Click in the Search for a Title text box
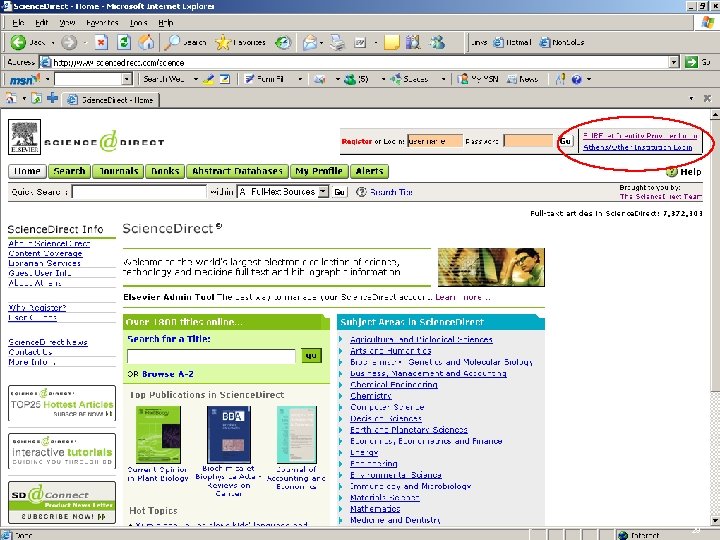 click(211, 356)
